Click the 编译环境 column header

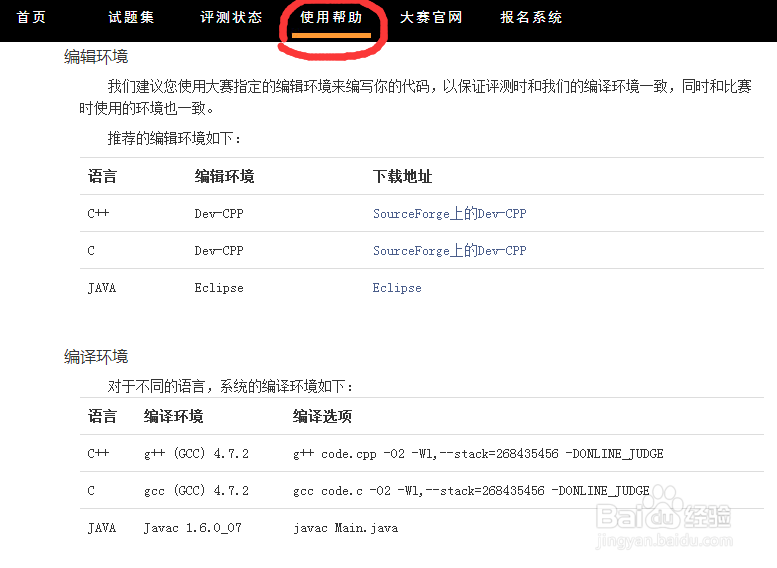point(173,416)
